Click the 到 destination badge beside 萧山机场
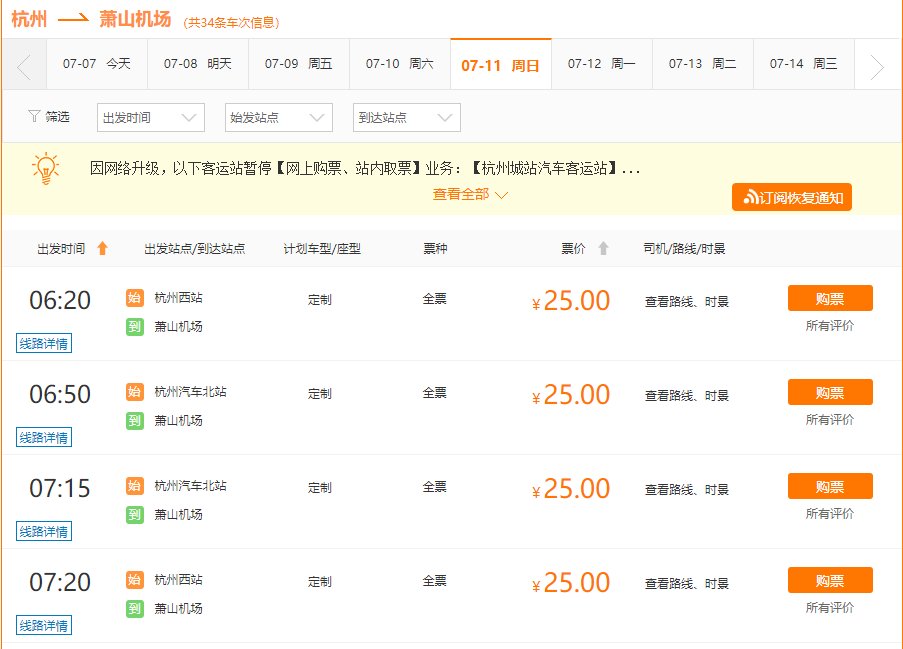 pos(135,326)
